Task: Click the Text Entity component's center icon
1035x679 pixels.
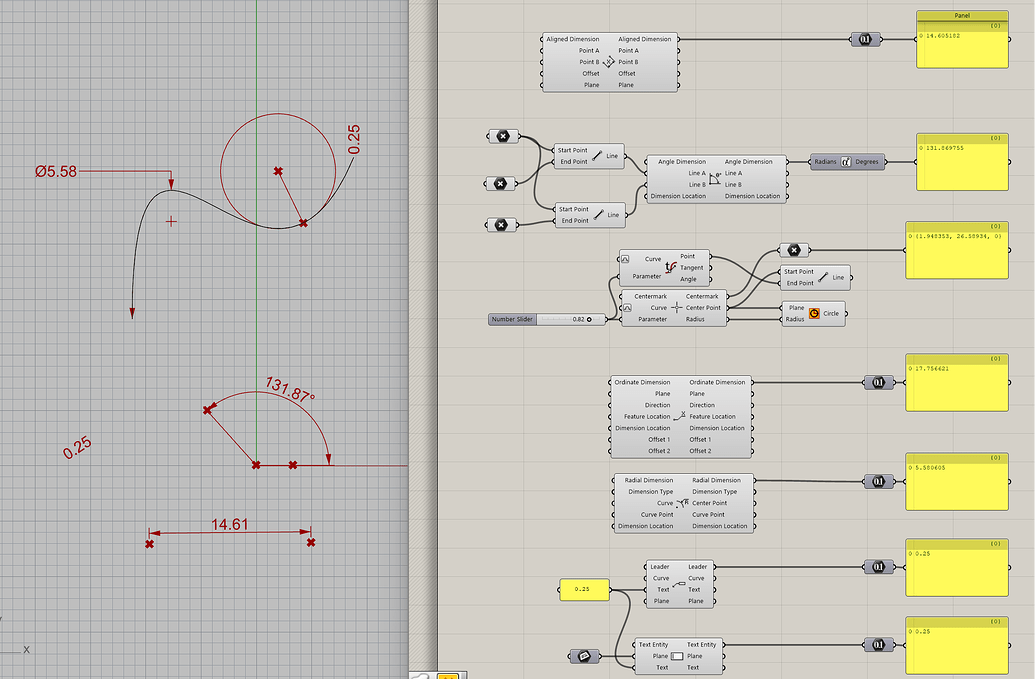Action: pos(678,655)
